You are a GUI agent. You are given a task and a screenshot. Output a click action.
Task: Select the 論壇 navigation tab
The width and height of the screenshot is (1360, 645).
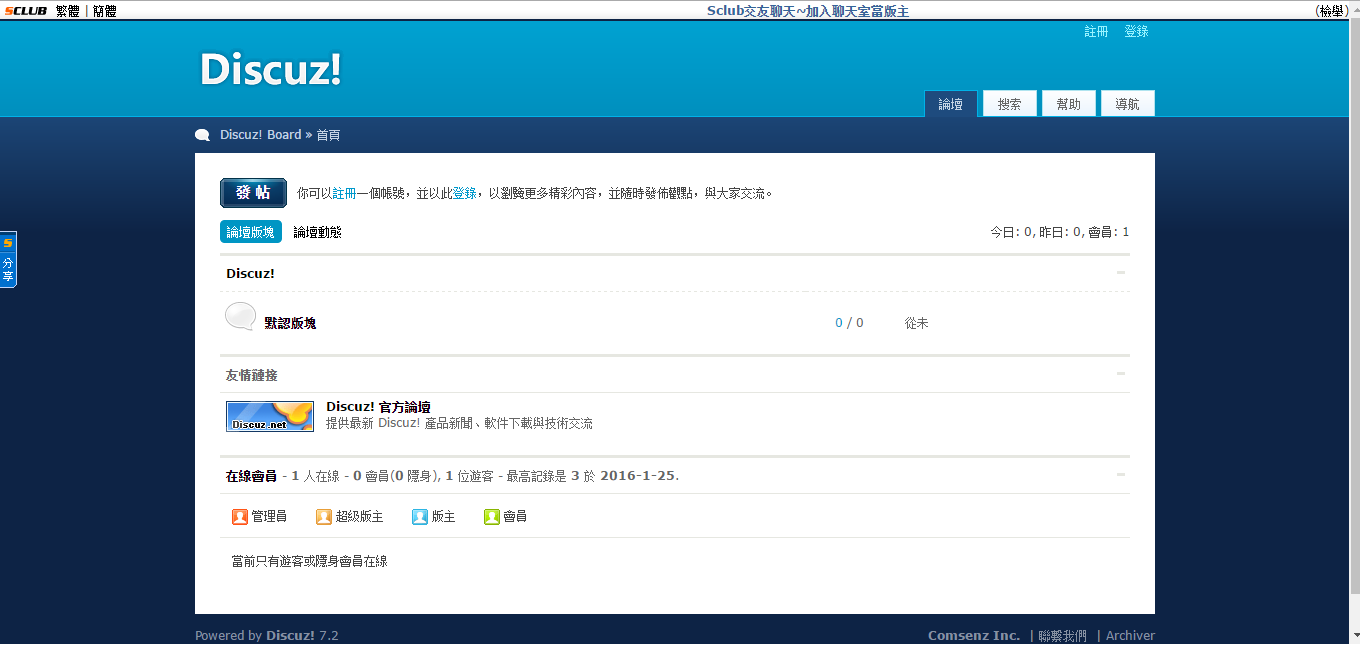click(x=951, y=104)
